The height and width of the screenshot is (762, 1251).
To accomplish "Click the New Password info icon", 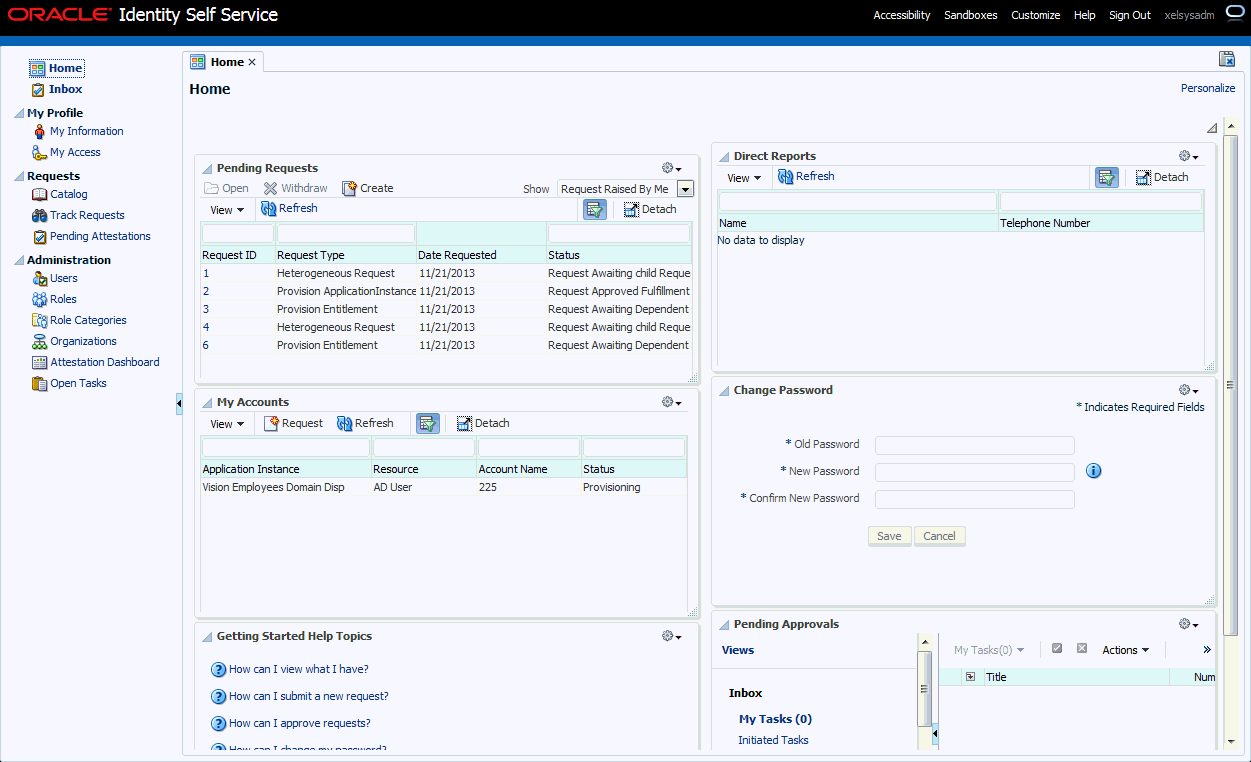I will coord(1093,471).
